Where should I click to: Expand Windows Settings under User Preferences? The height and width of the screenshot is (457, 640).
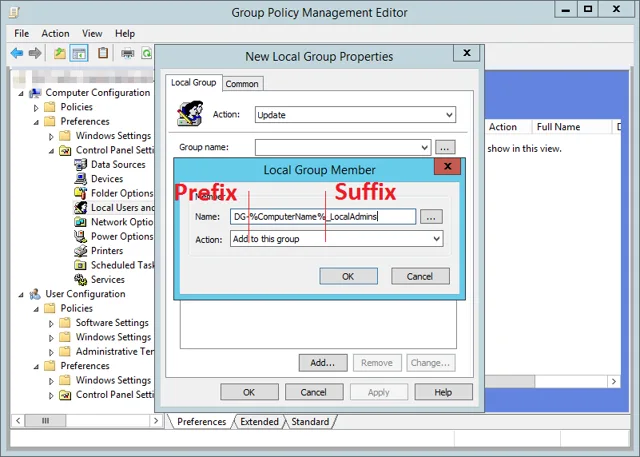(x=51, y=381)
